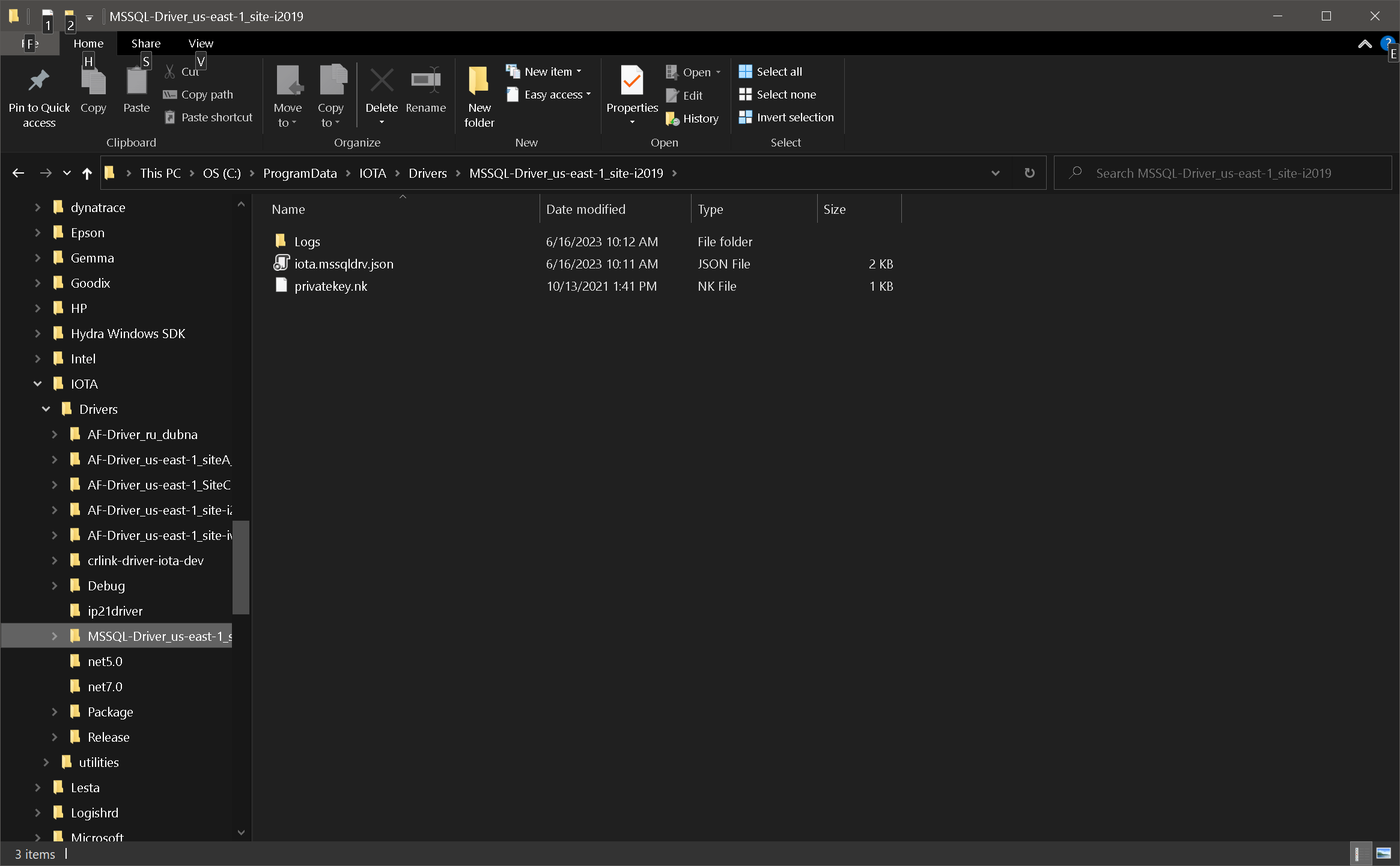Screen dimensions: 1400x866
Task: Select ip21driver folder in tree
Action: coord(115,611)
